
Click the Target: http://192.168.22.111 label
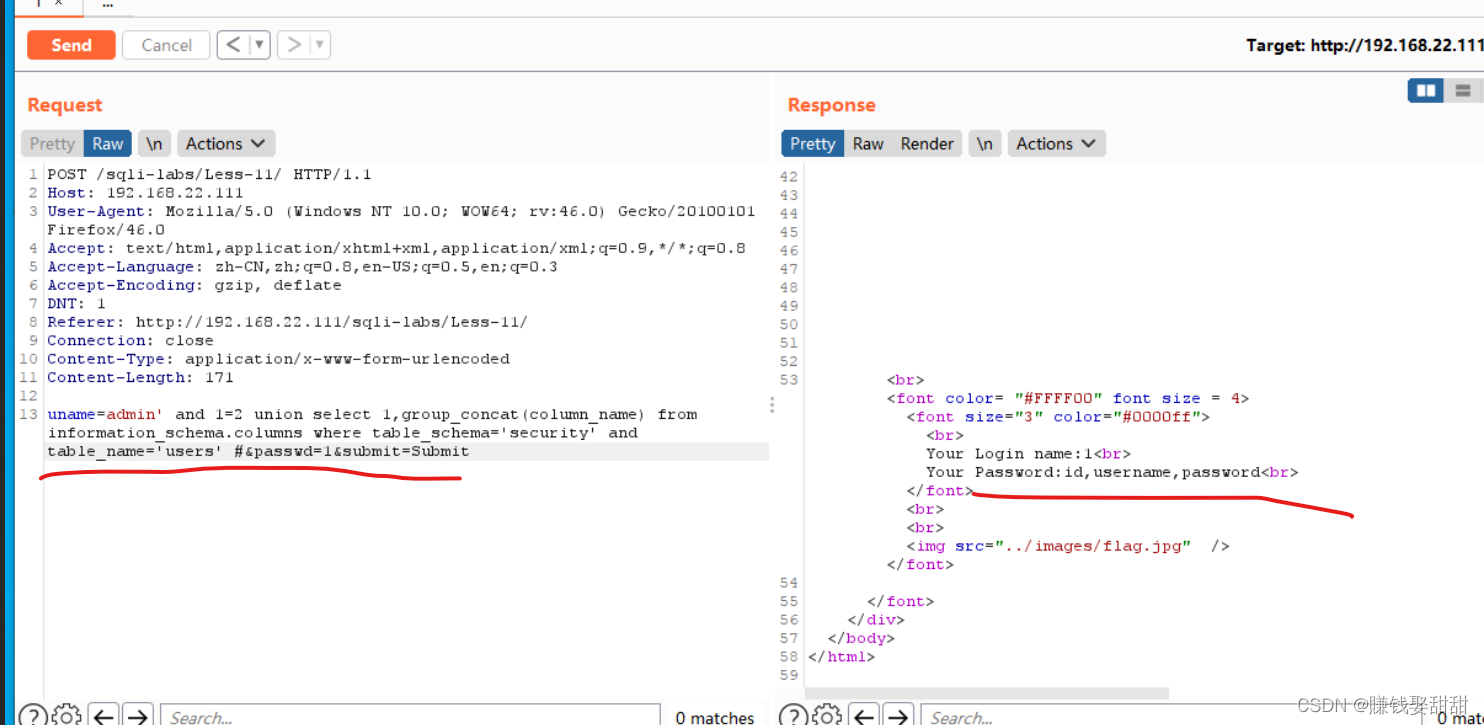point(1364,45)
